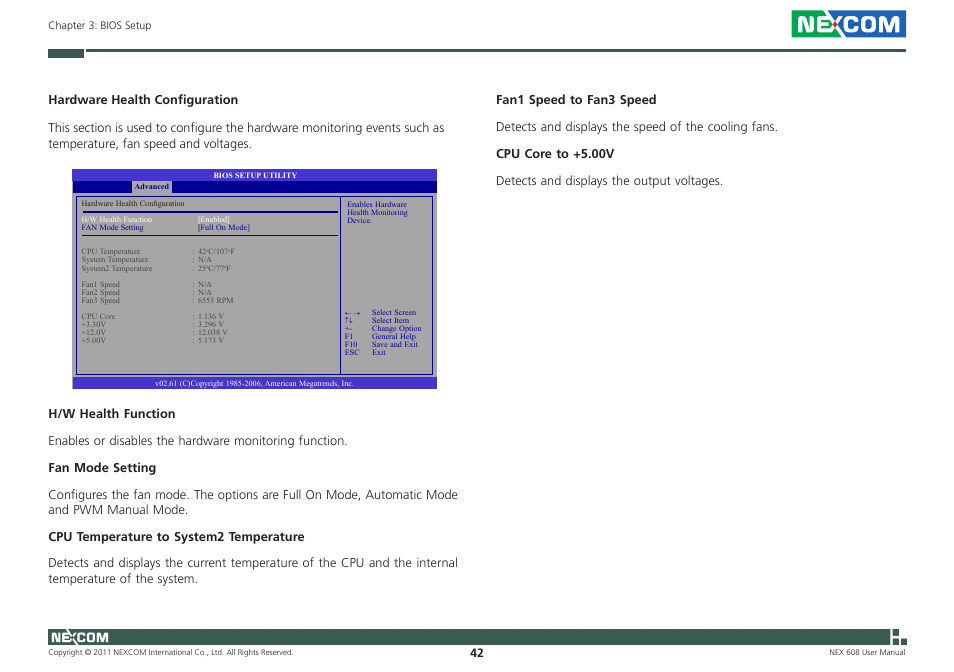Click the Chapter 3: BIOS Setup header

click(100, 26)
